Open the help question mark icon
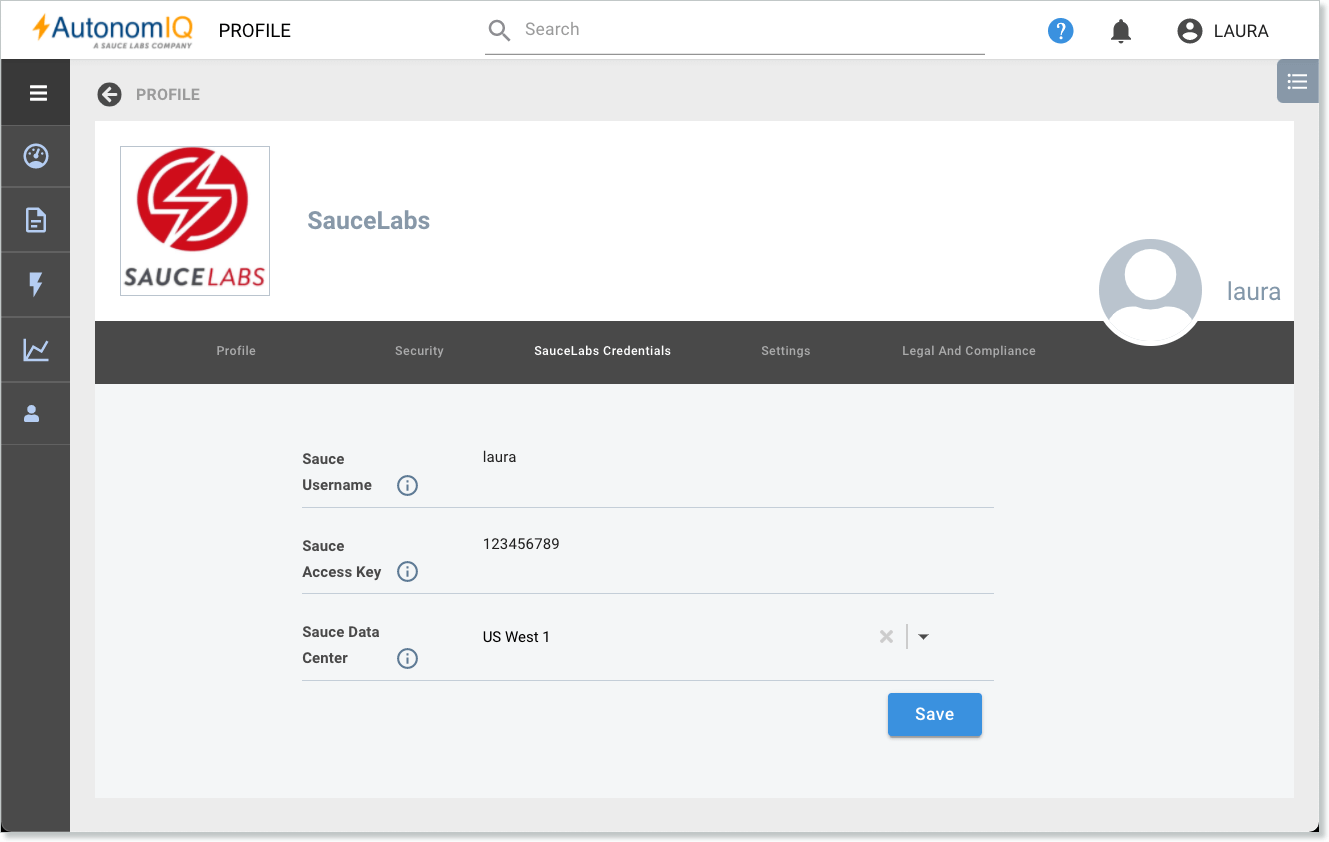1329x842 pixels. 1060,31
